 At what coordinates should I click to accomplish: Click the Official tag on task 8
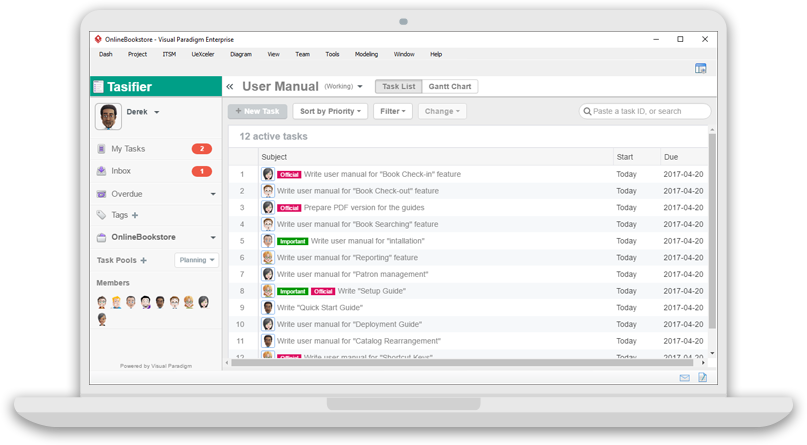323,291
